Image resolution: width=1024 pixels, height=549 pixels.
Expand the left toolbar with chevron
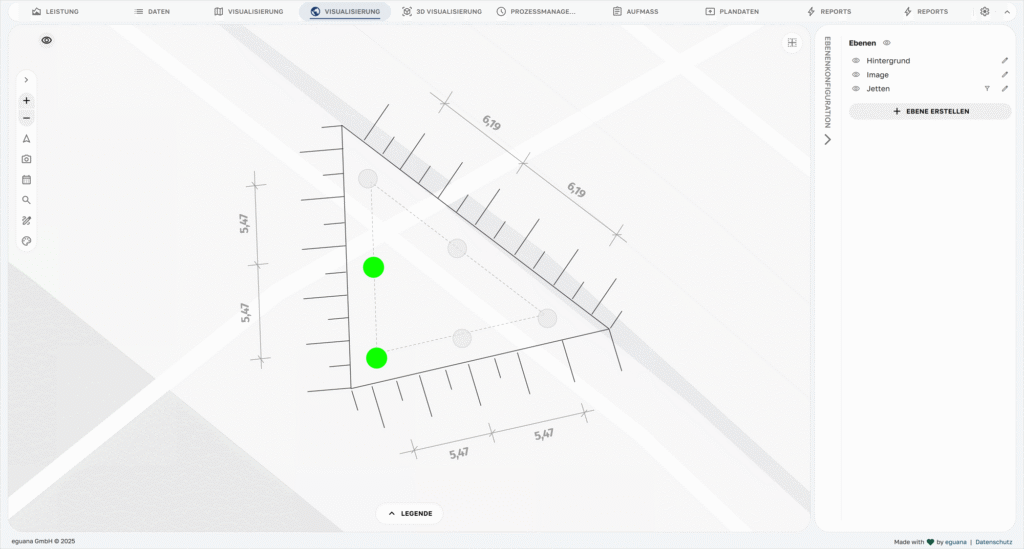(x=27, y=79)
